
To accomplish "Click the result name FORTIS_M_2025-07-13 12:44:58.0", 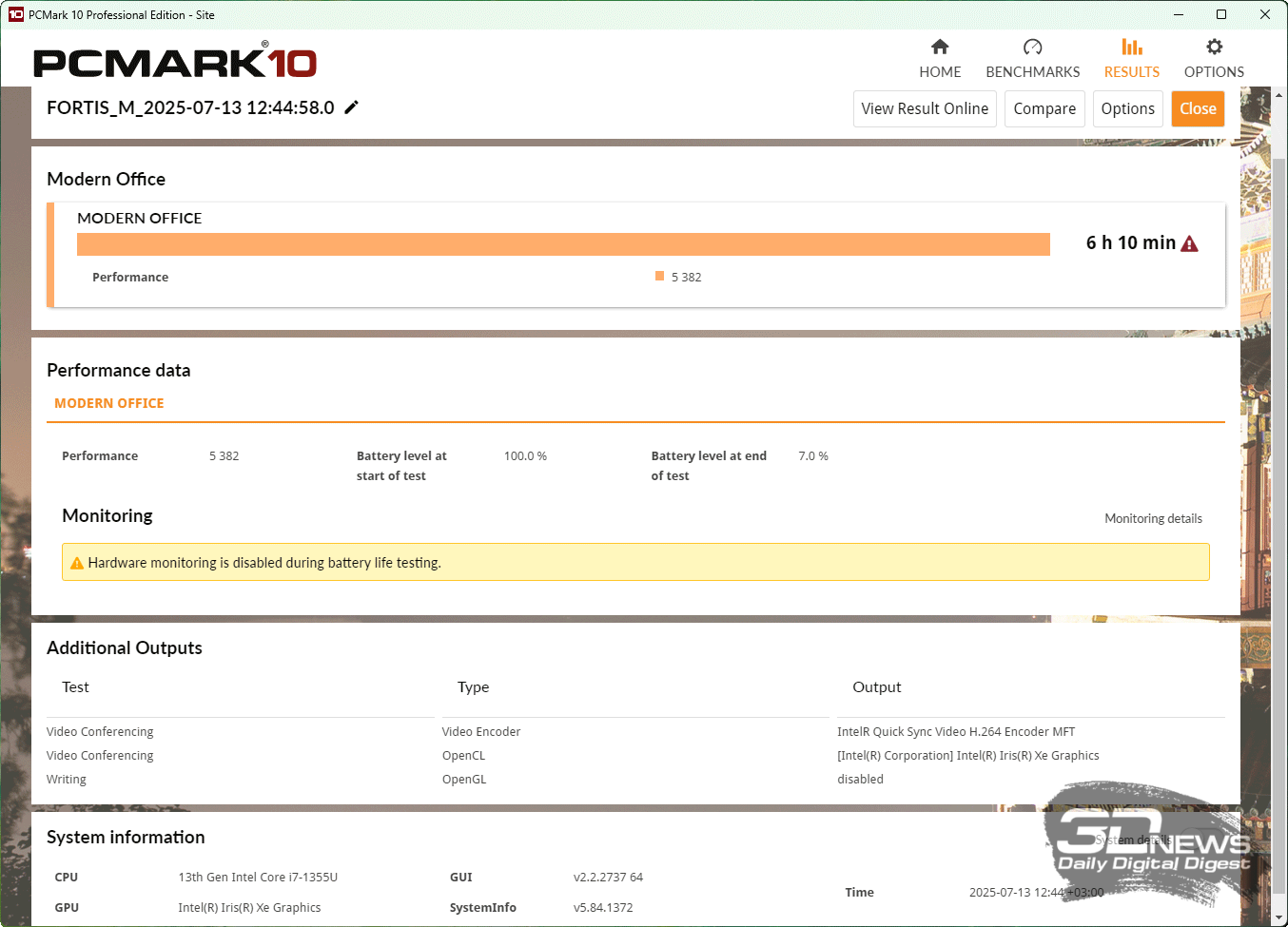I will click(x=190, y=107).
